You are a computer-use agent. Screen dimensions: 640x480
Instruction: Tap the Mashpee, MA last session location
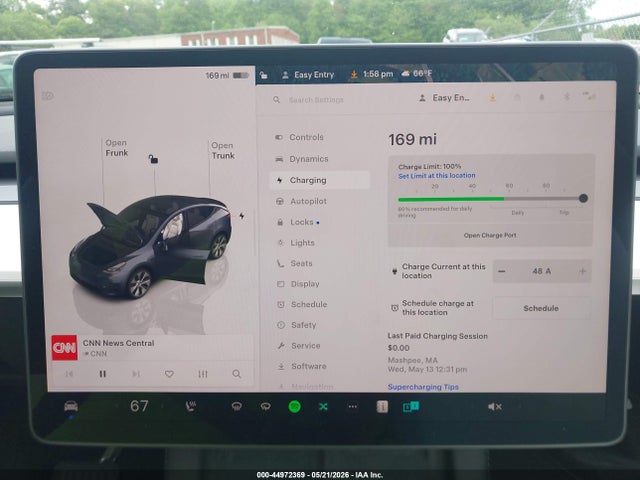[x=412, y=360]
